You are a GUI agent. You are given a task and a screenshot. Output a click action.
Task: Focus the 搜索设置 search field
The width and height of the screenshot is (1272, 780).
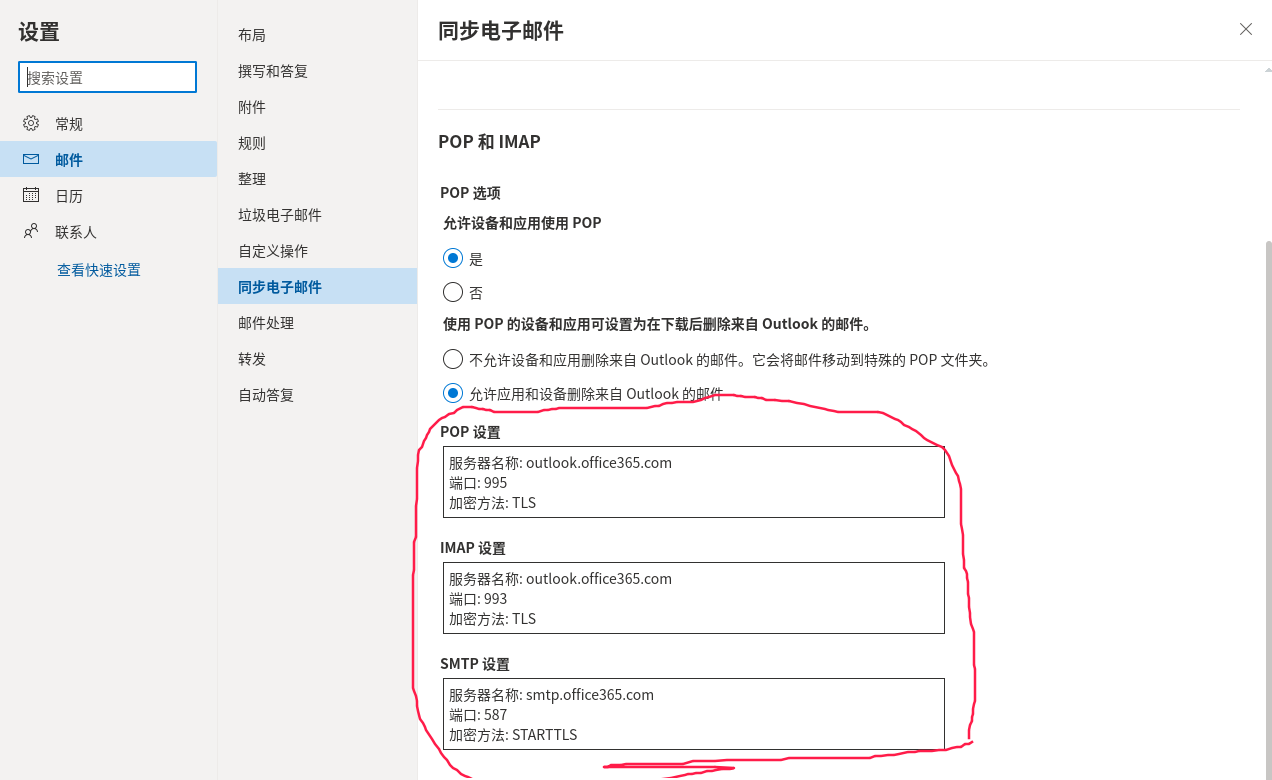click(107, 77)
